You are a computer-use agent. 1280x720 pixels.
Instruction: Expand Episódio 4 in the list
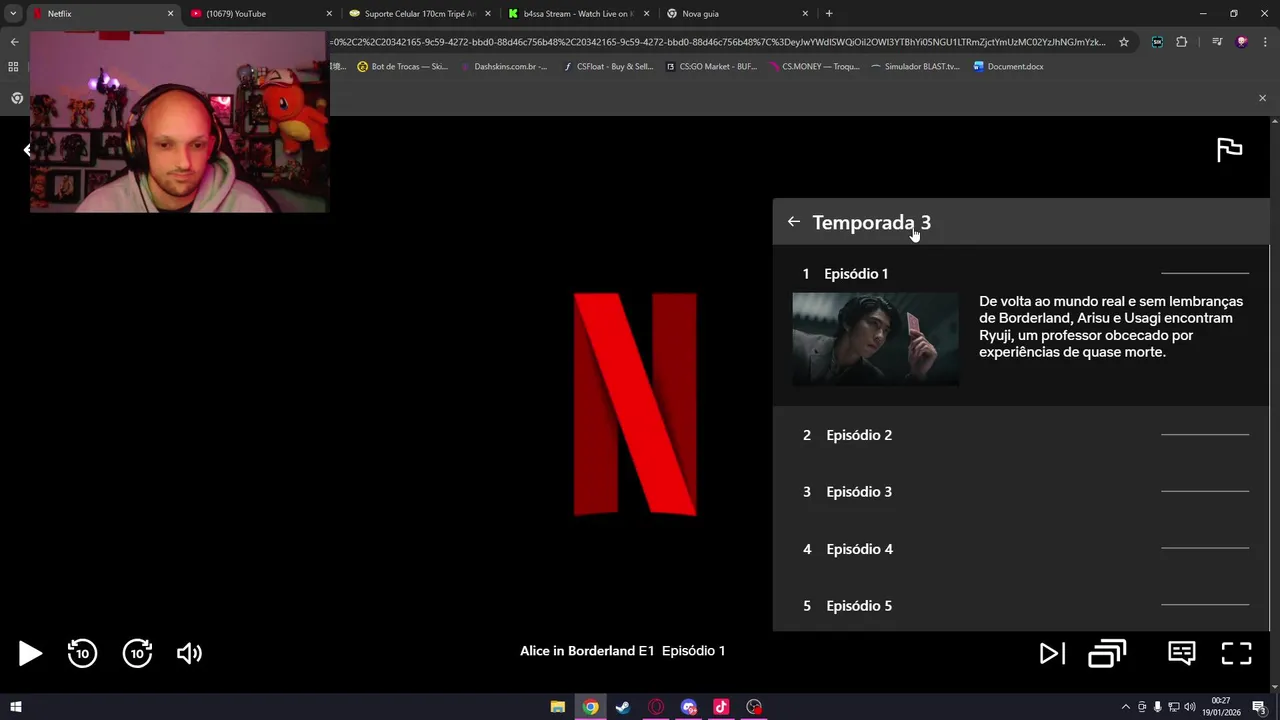[x=1021, y=549]
